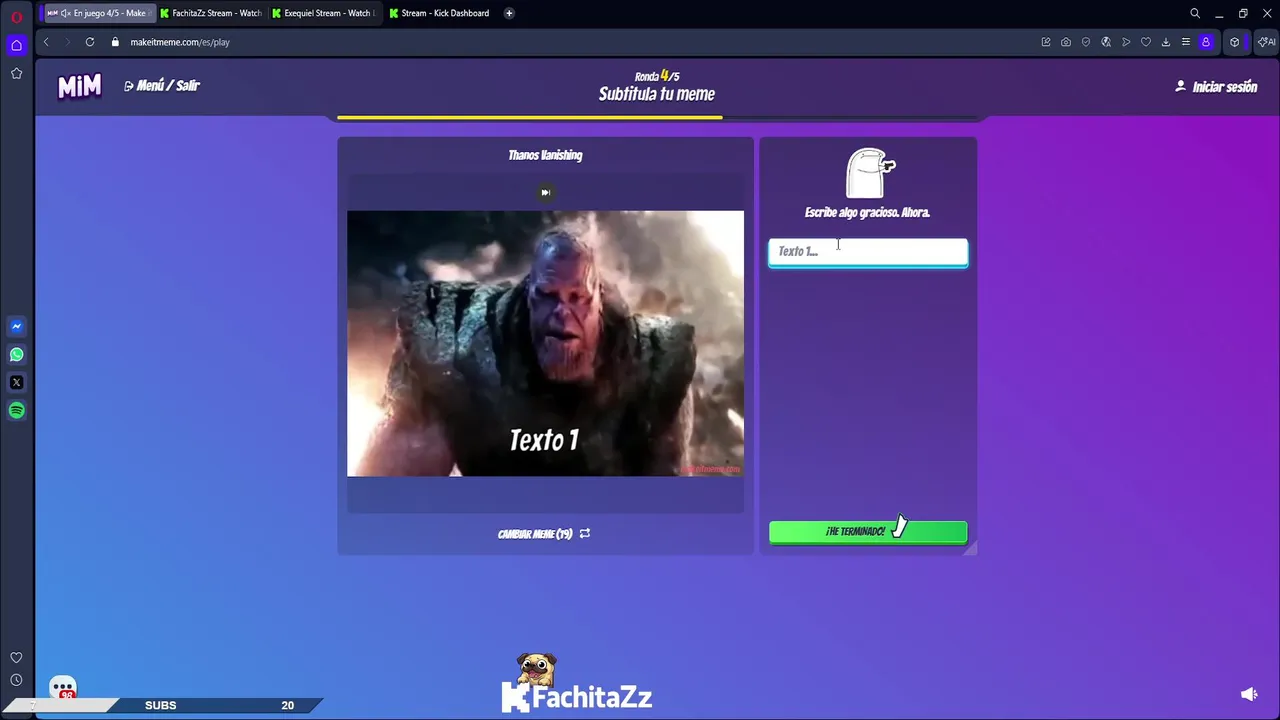The image size is (1280, 720).
Task: Click the 'Subtitula tu meme' heading
Action: coord(657,94)
